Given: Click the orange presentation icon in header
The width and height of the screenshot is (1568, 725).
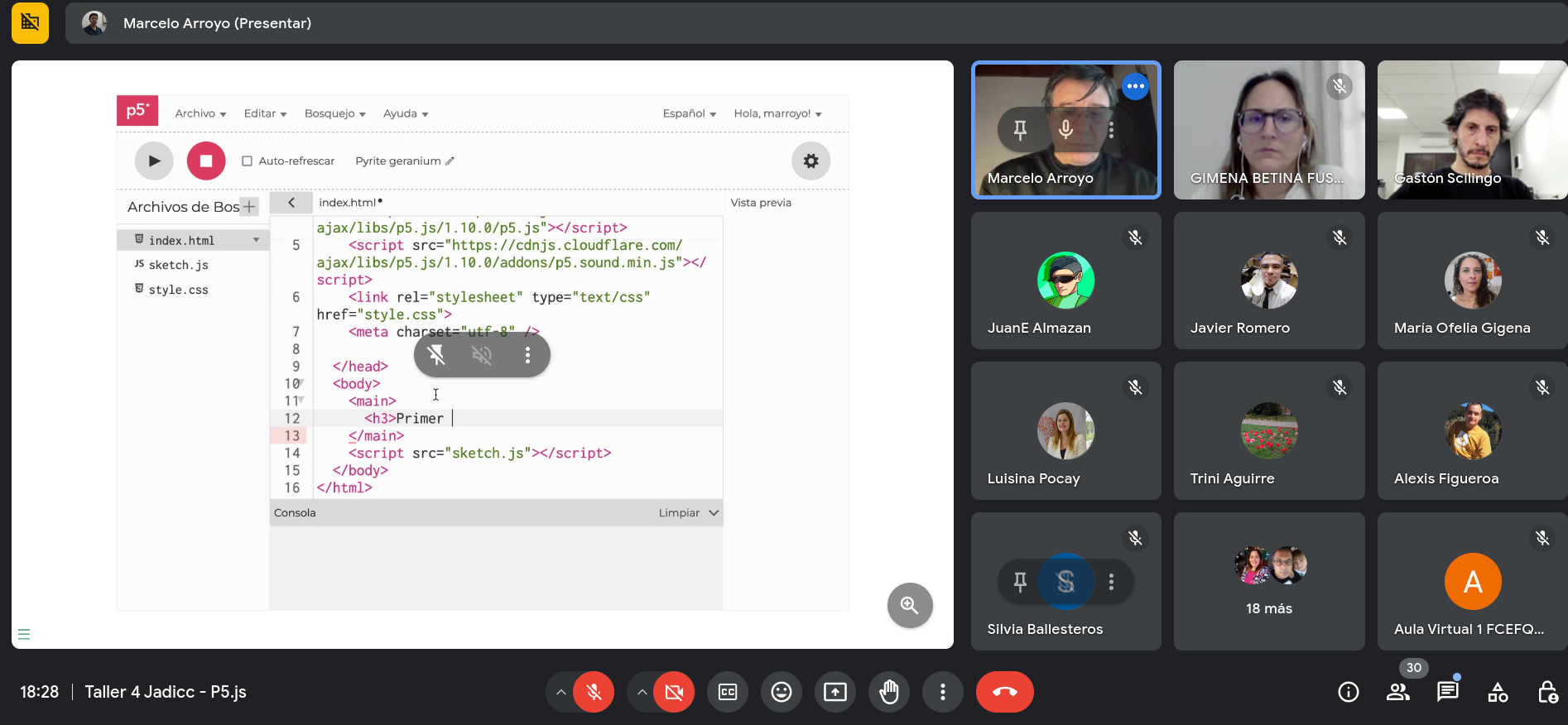Looking at the screenshot, I should click(x=30, y=22).
